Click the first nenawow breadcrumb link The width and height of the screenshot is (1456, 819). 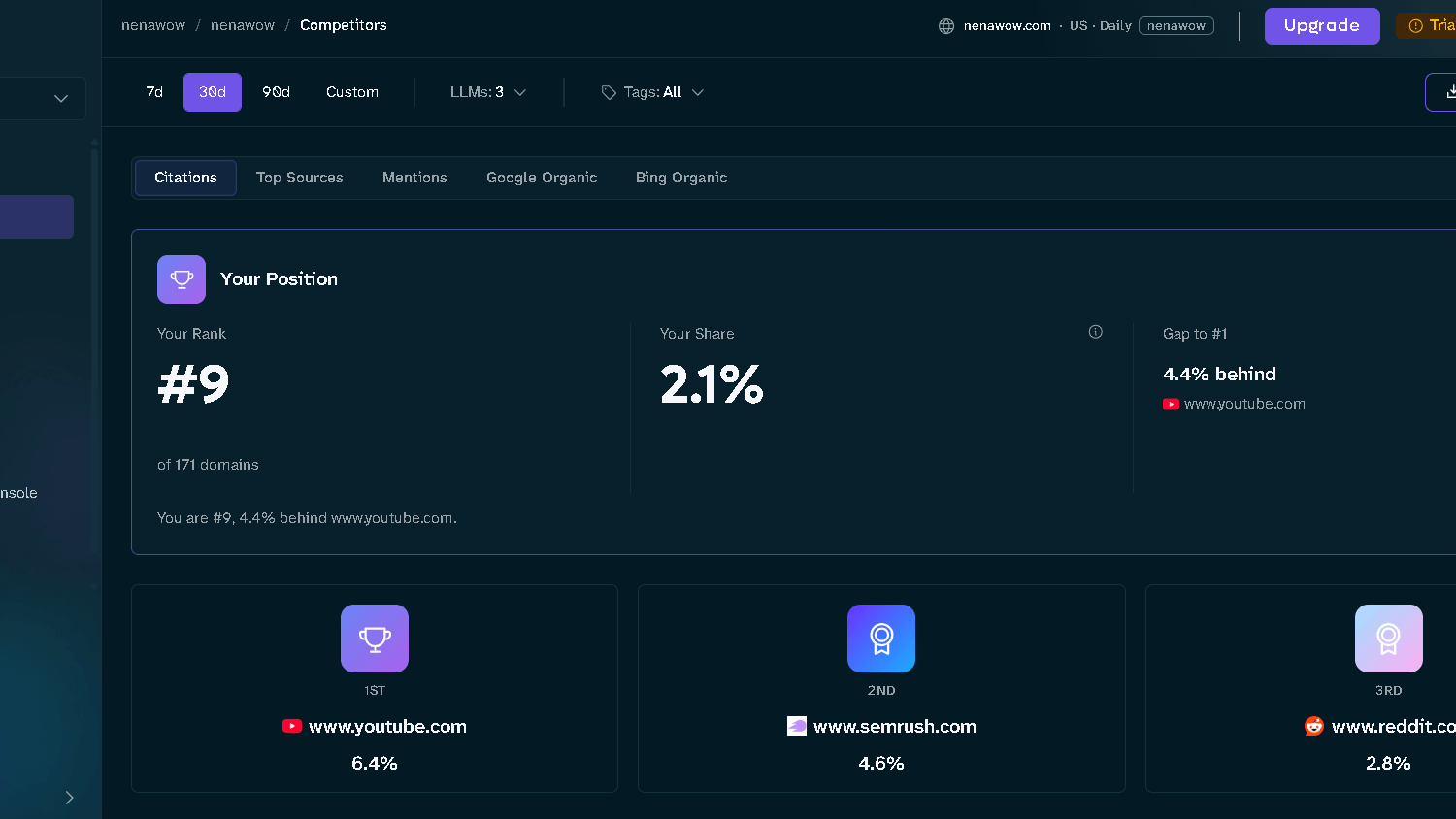(x=153, y=25)
